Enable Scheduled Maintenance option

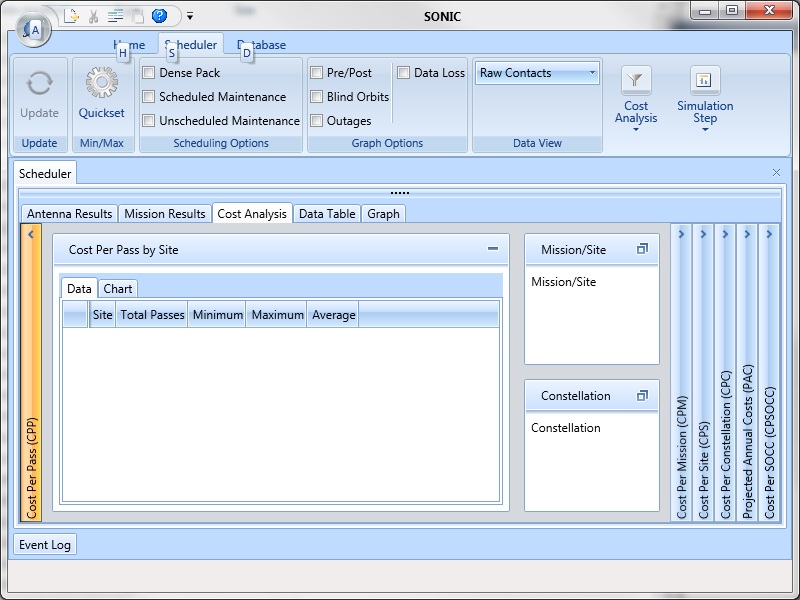[x=148, y=96]
